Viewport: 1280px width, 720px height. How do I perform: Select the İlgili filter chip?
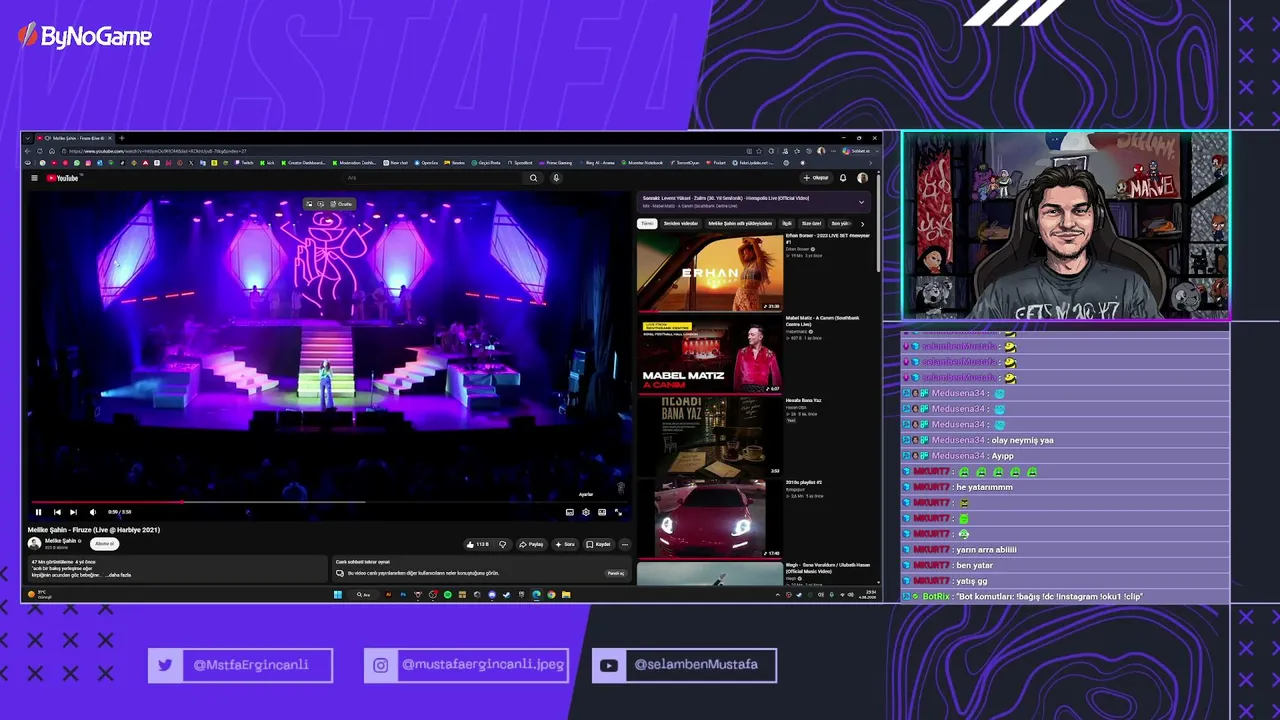pyautogui.click(x=787, y=224)
